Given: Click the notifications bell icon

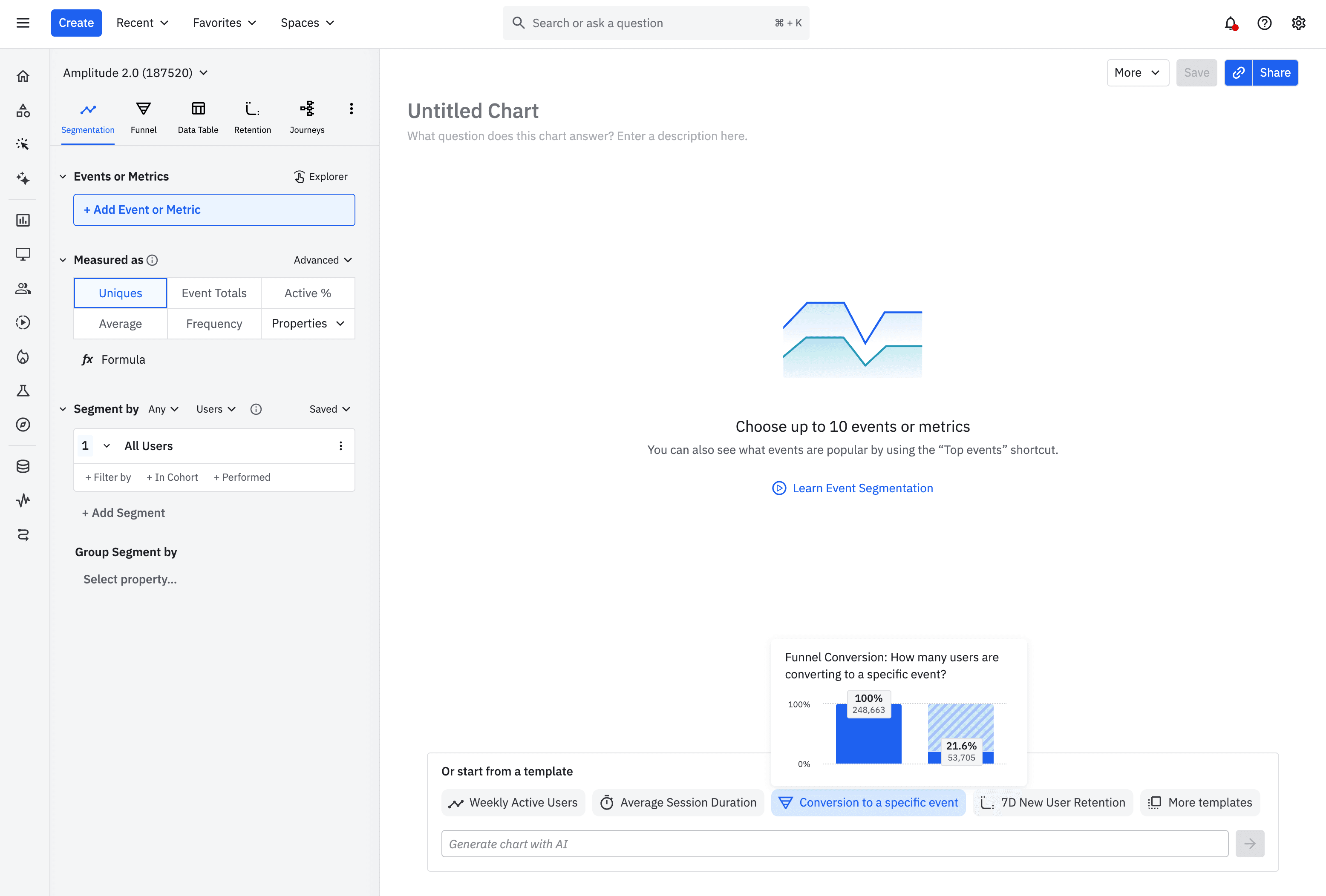Looking at the screenshot, I should point(1230,23).
